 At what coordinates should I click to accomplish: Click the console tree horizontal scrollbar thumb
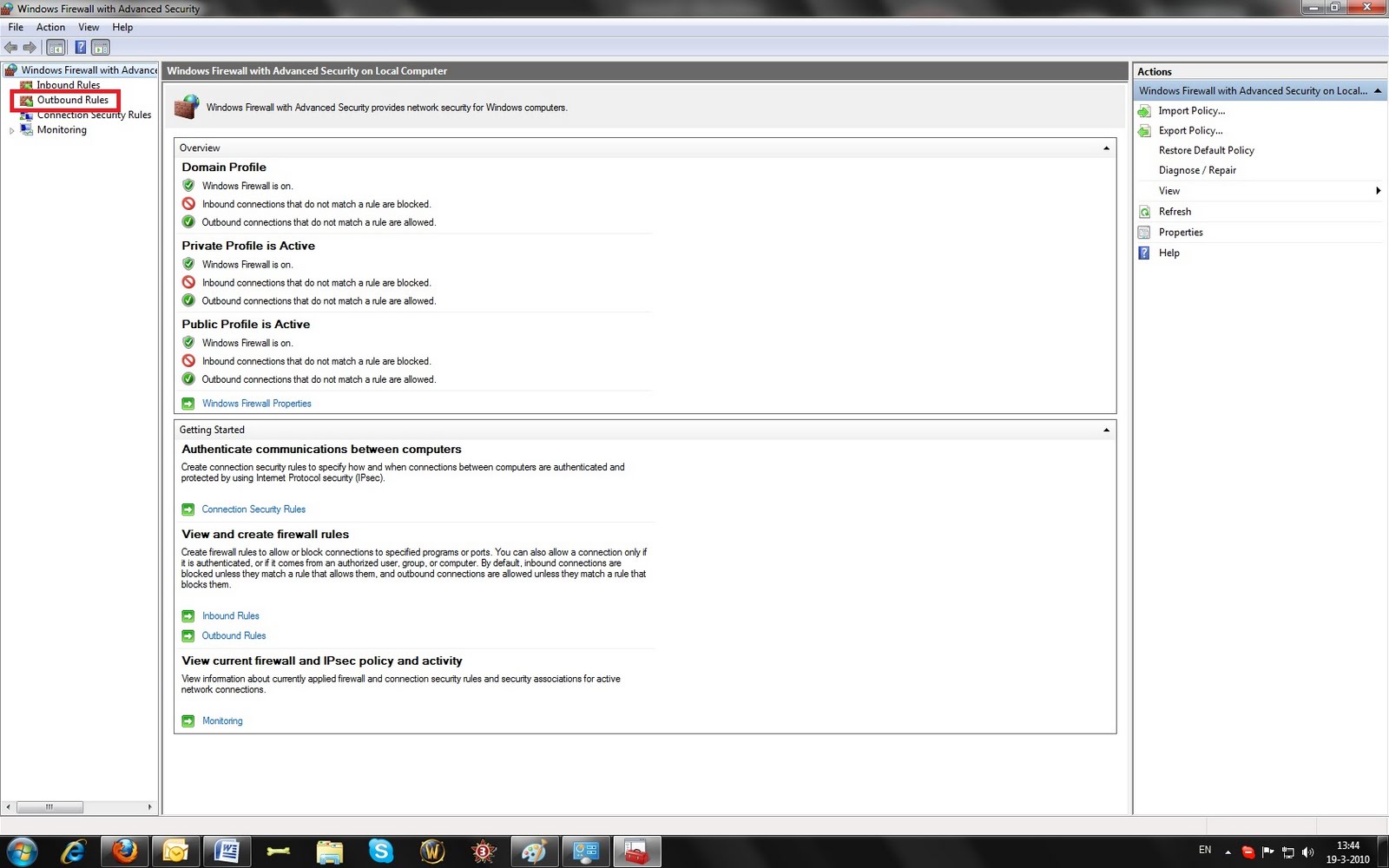click(49, 807)
